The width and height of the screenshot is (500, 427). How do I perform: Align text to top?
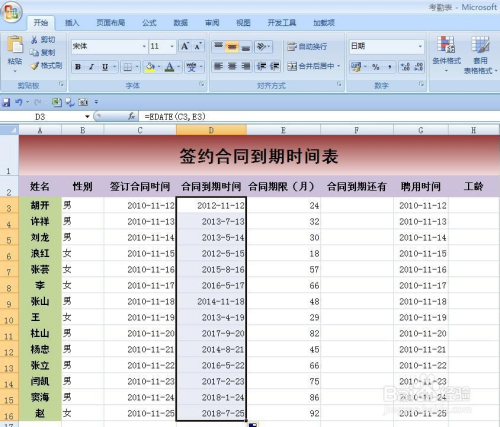click(218, 46)
